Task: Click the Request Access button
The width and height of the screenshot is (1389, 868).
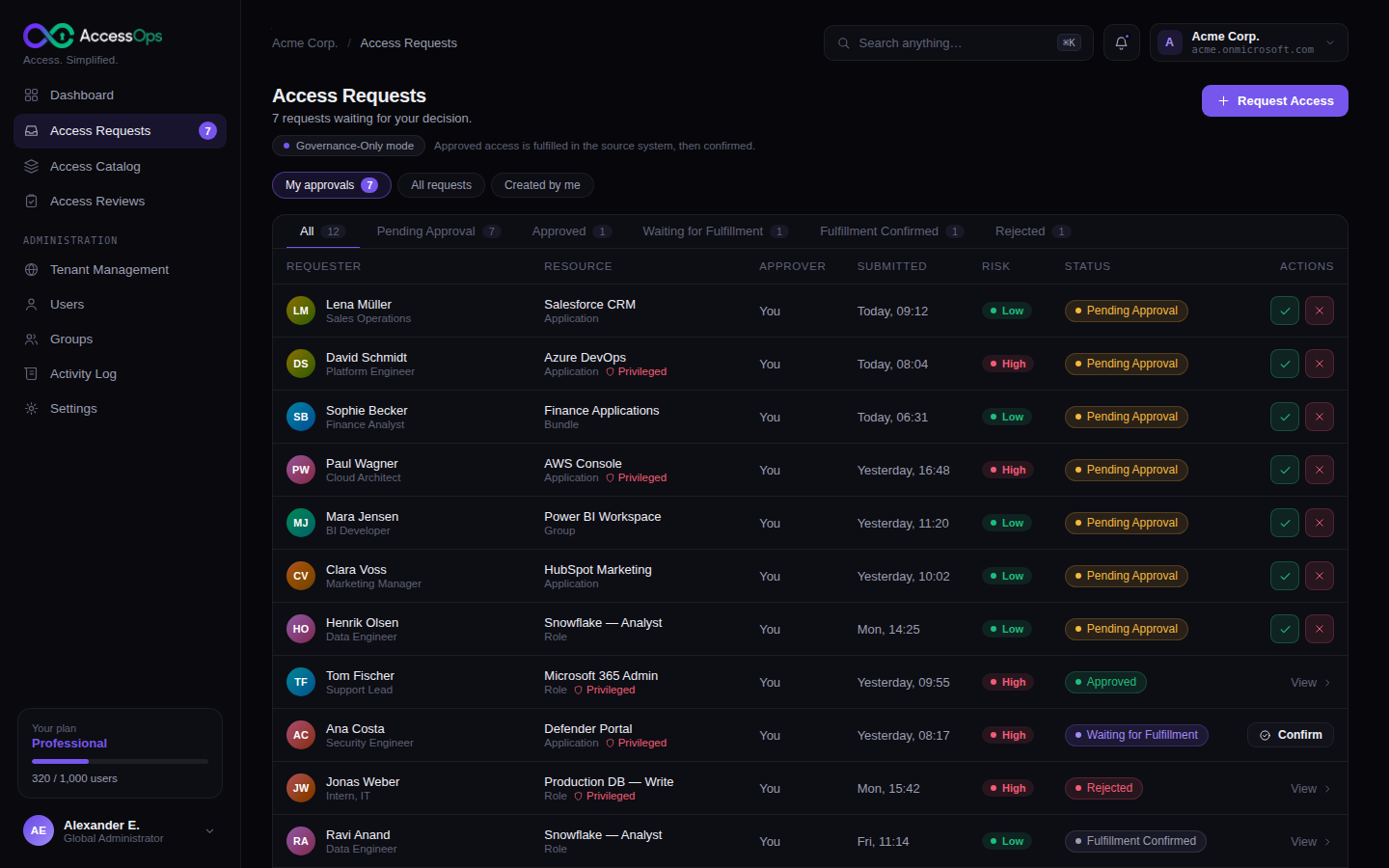Action: 1274,101
